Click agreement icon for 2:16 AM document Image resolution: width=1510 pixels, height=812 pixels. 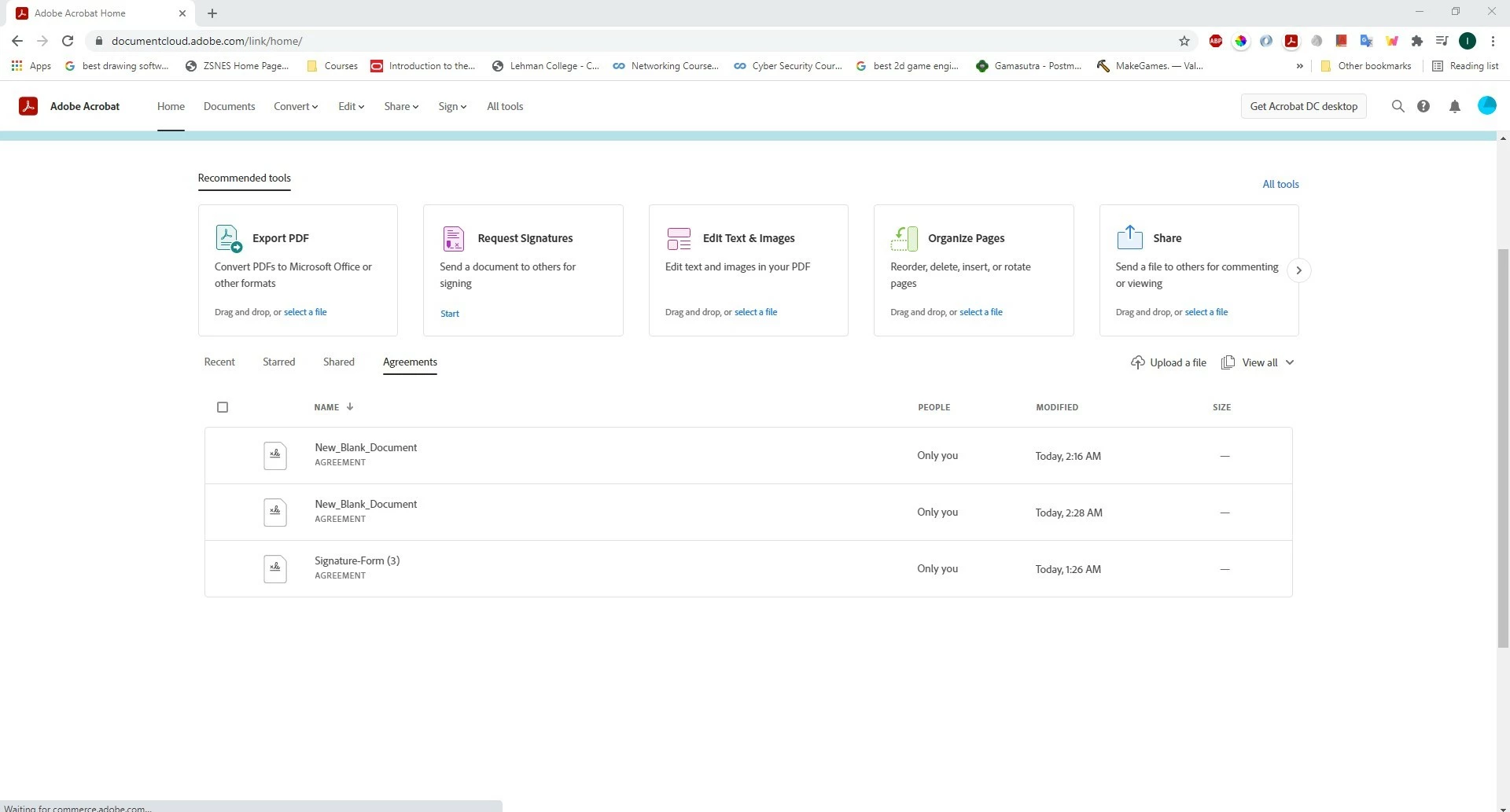275,455
